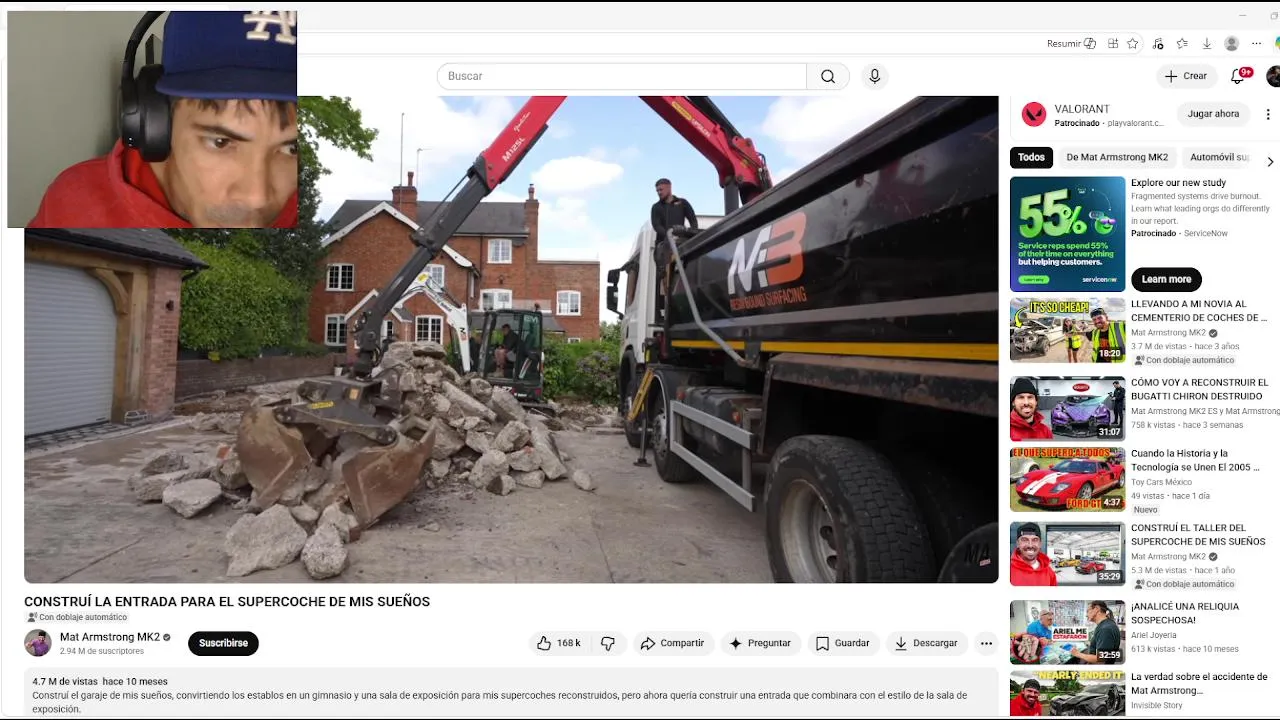Select the Todos filter chip
The image size is (1280, 720).
coord(1031,157)
